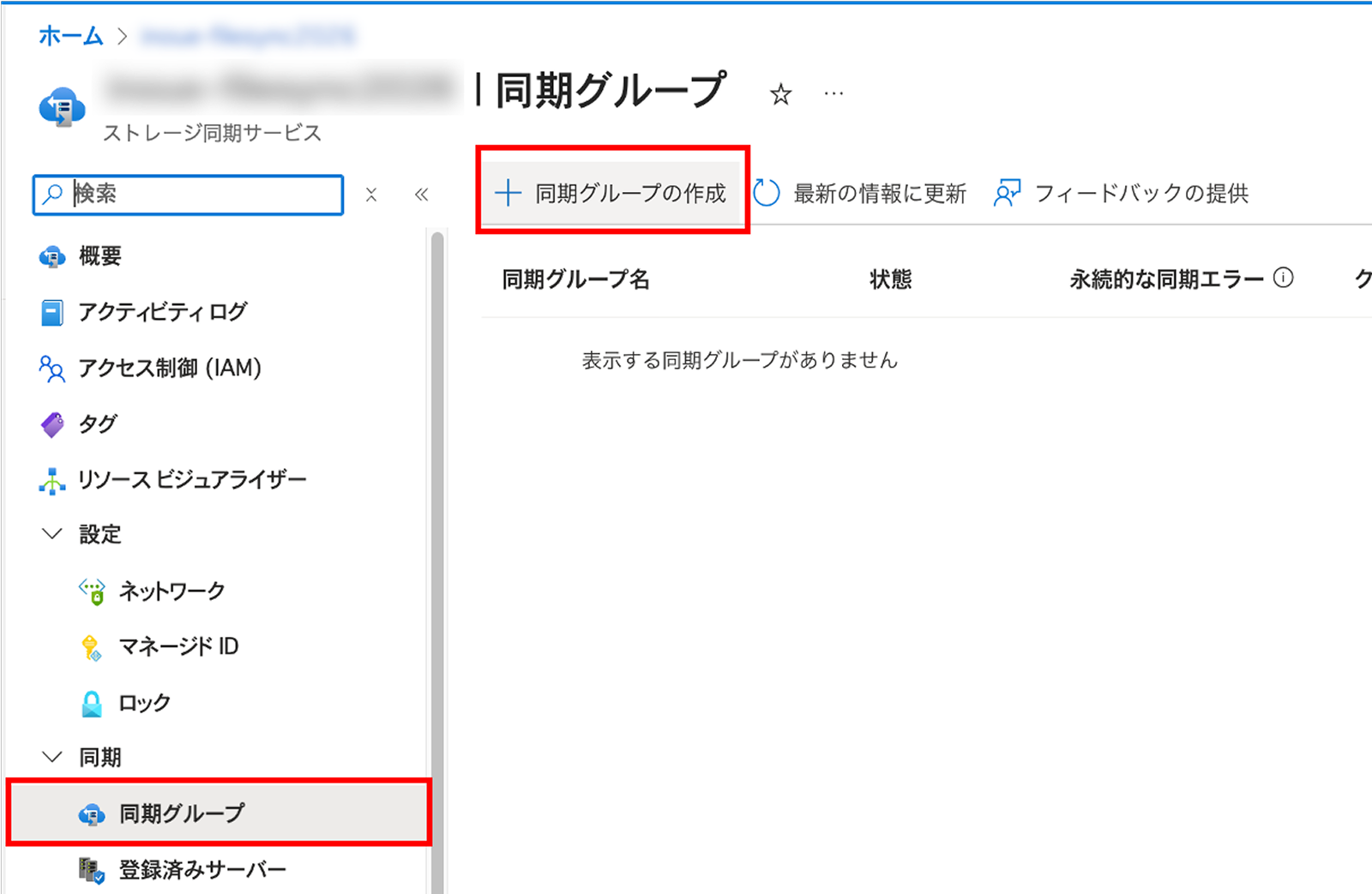Click the 同期 section label
The width and height of the screenshot is (1372, 894).
(100, 758)
